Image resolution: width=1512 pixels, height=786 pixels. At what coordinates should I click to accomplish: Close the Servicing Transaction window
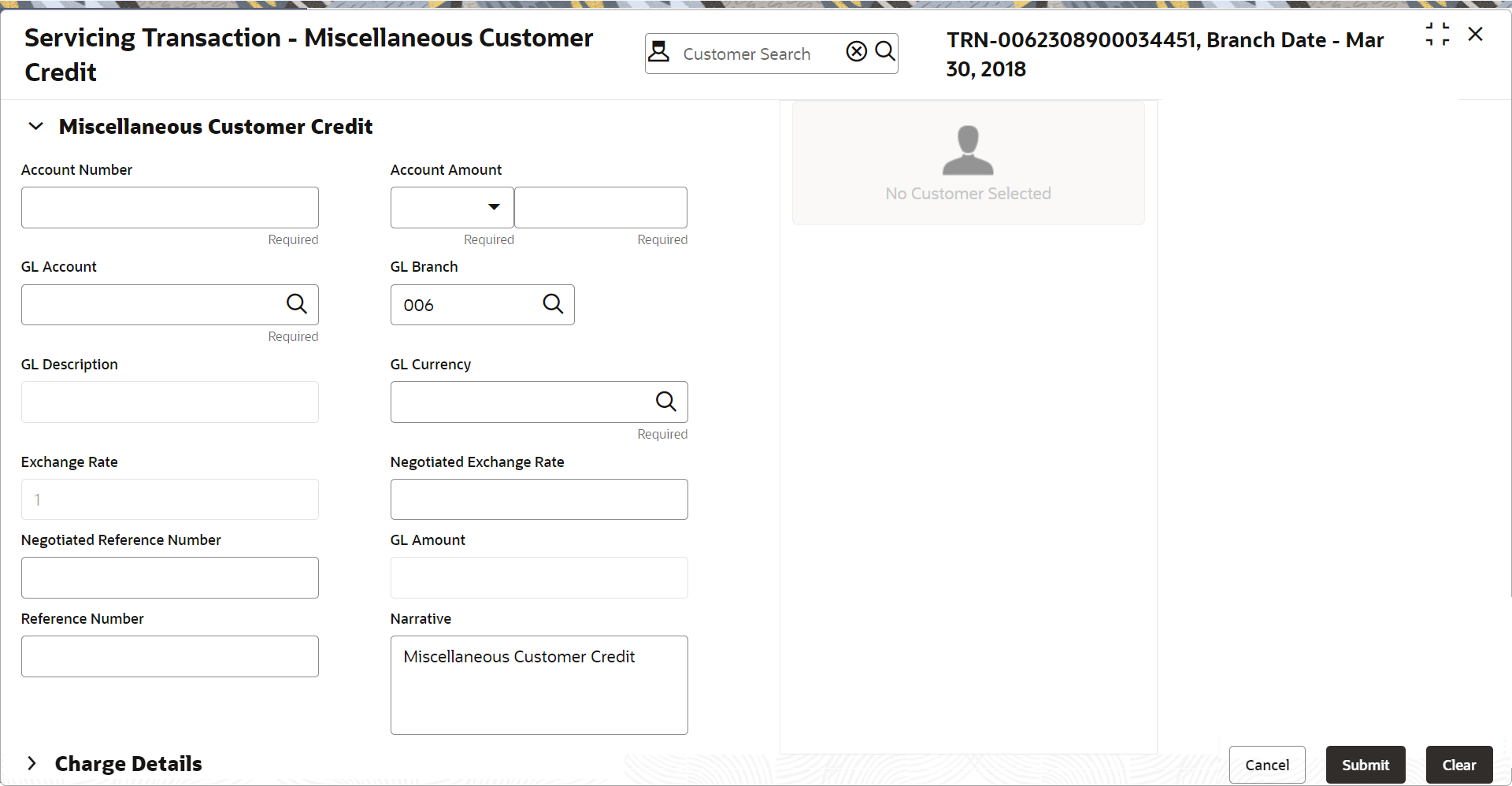(1475, 35)
